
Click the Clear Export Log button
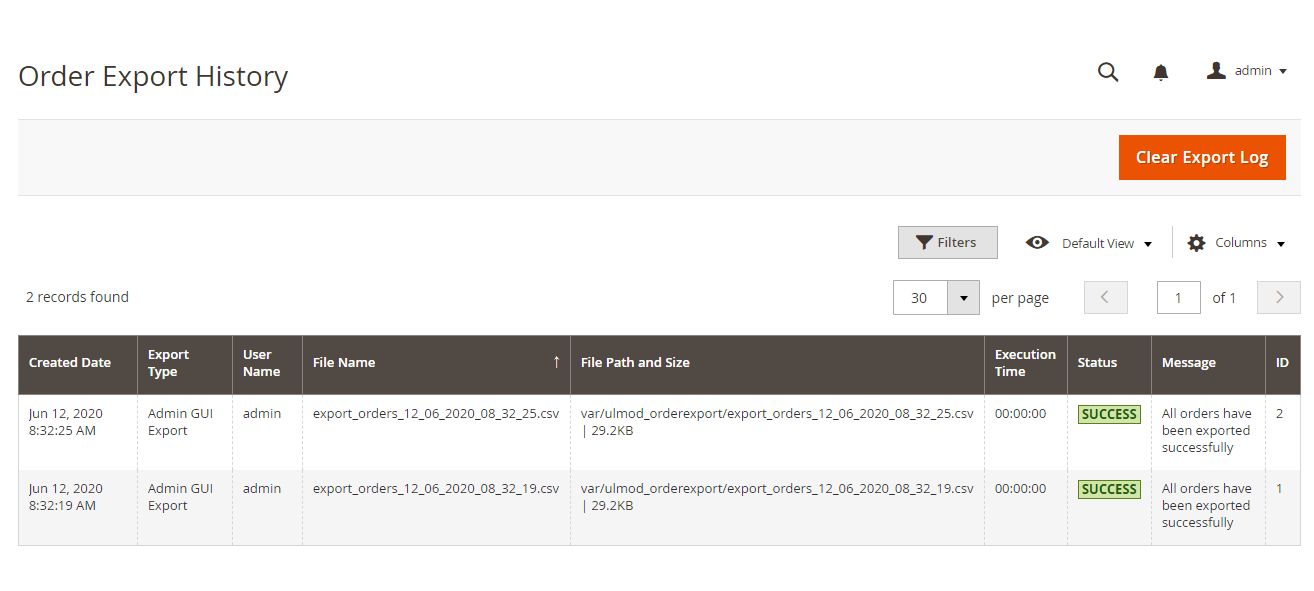tap(1202, 158)
